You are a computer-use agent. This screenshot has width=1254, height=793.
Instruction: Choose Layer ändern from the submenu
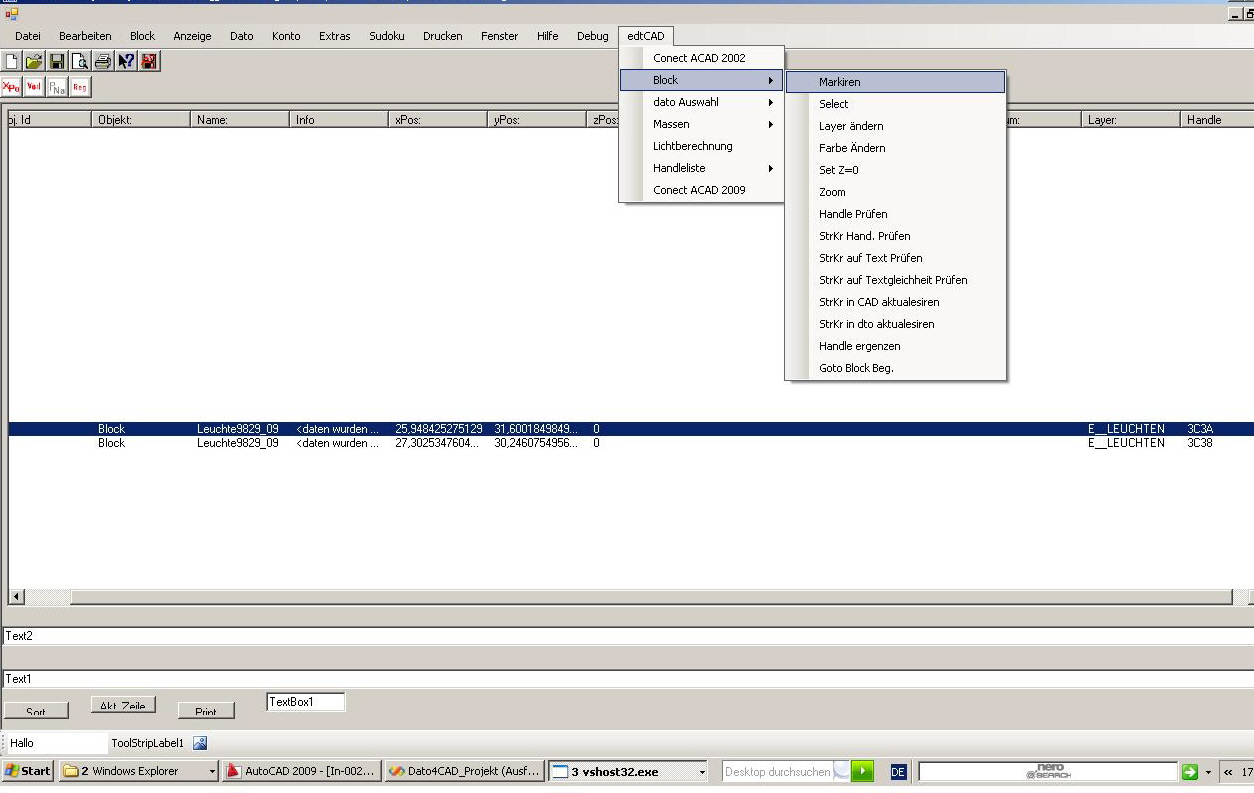(851, 126)
